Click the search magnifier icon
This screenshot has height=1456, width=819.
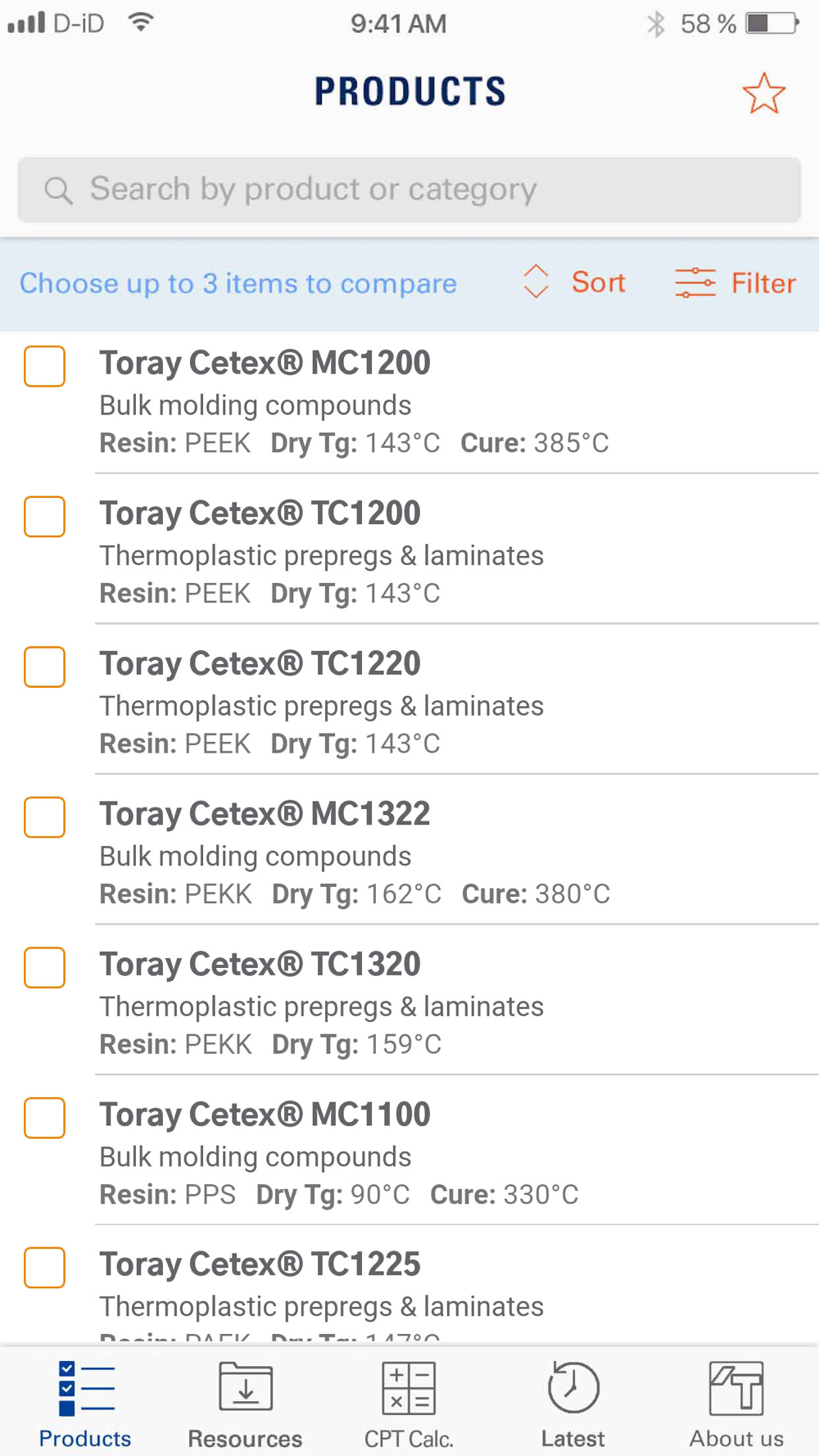tap(58, 190)
